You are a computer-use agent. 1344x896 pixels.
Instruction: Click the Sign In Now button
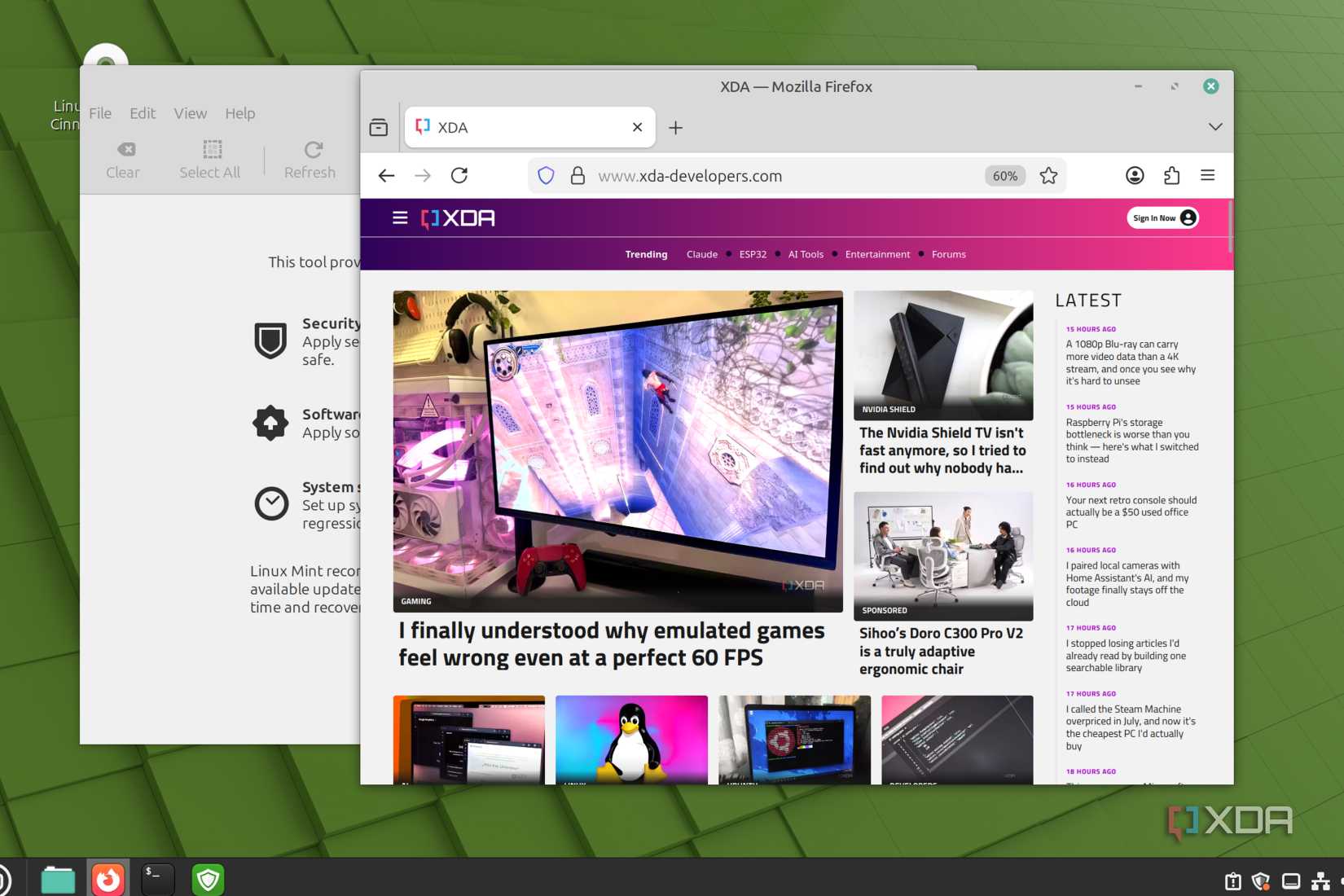(1162, 217)
